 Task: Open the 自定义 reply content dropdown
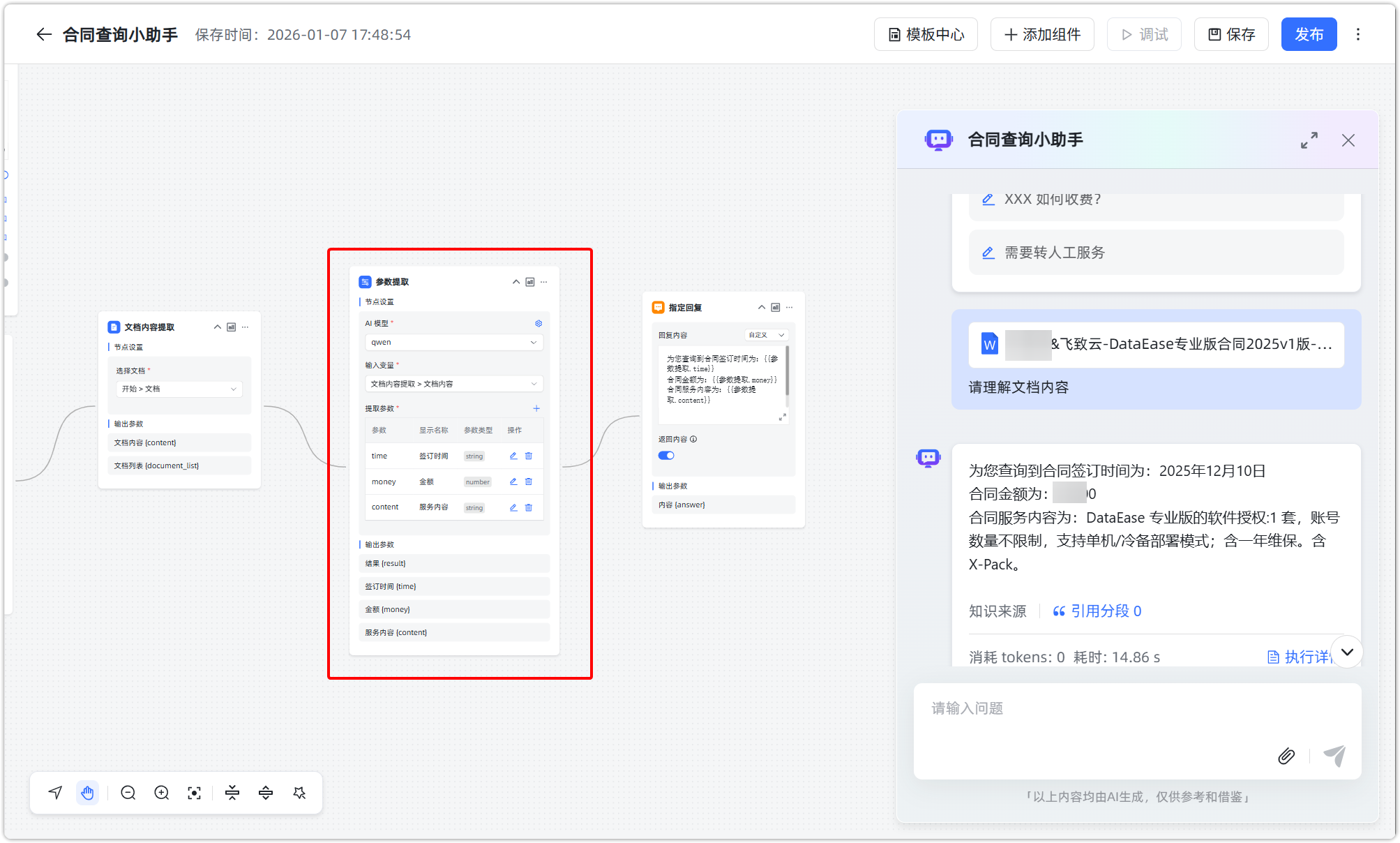(765, 334)
